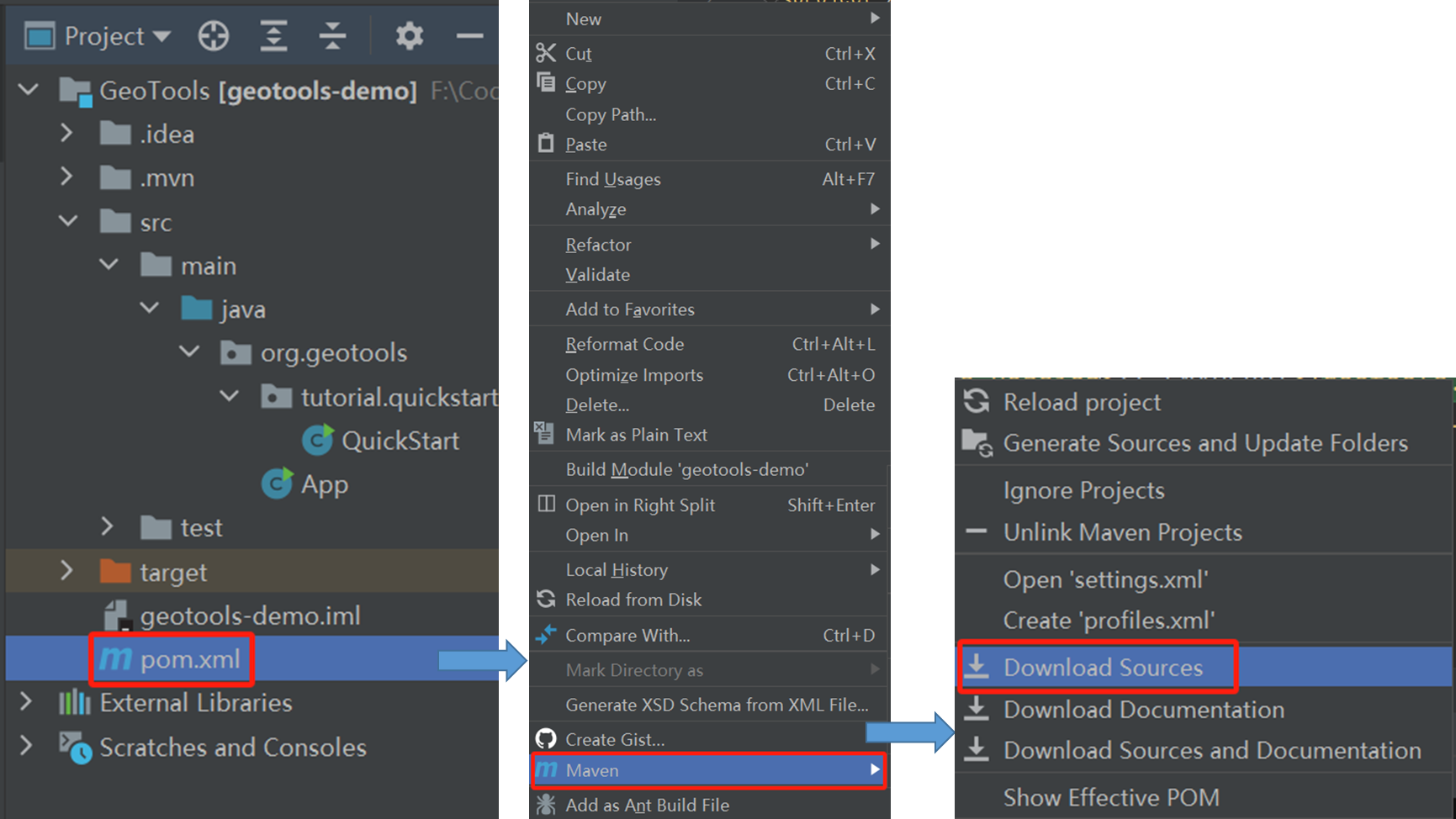Expand the .mvn folder

click(x=66, y=177)
